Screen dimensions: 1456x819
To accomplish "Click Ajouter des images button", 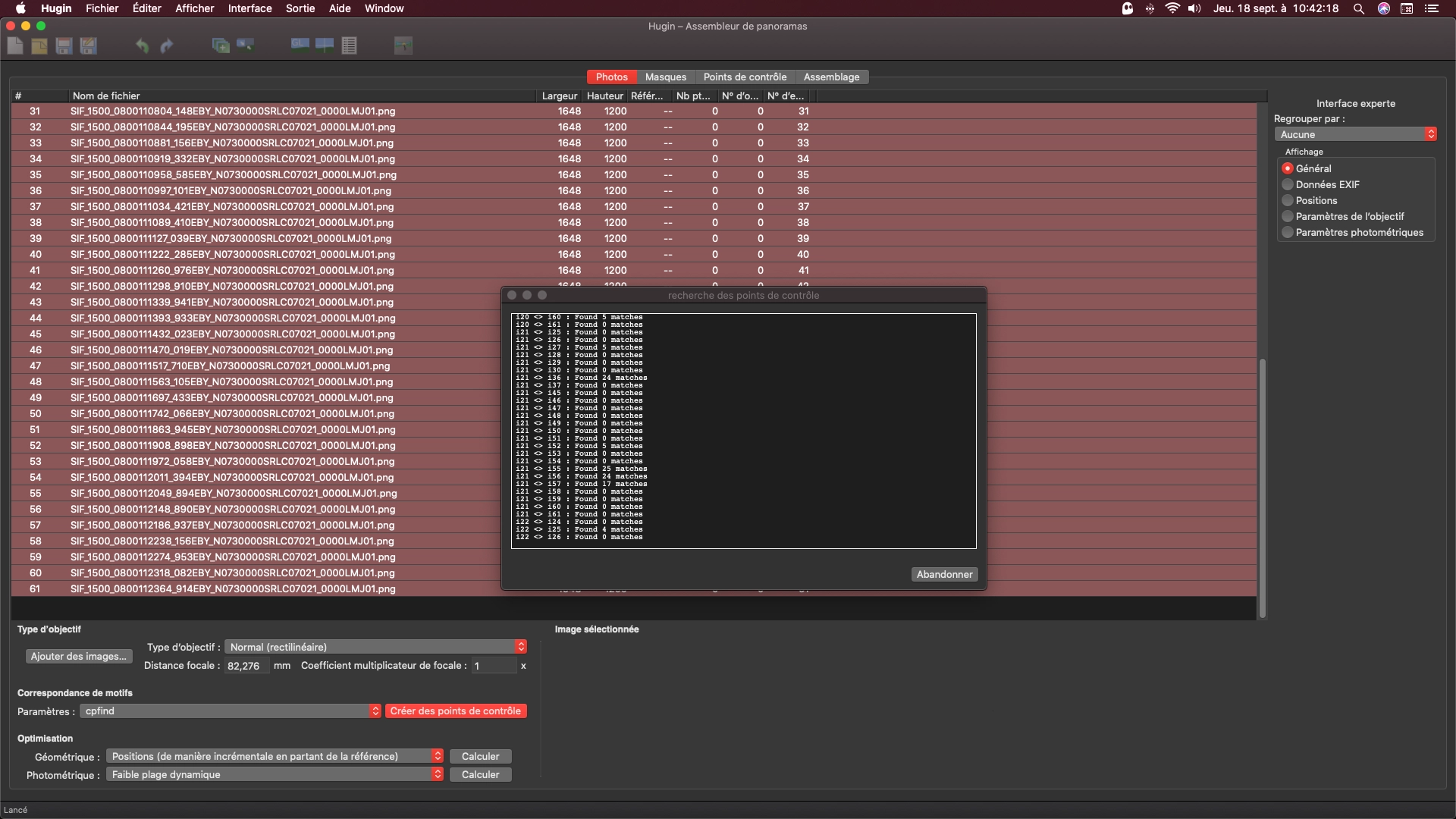I will [79, 657].
